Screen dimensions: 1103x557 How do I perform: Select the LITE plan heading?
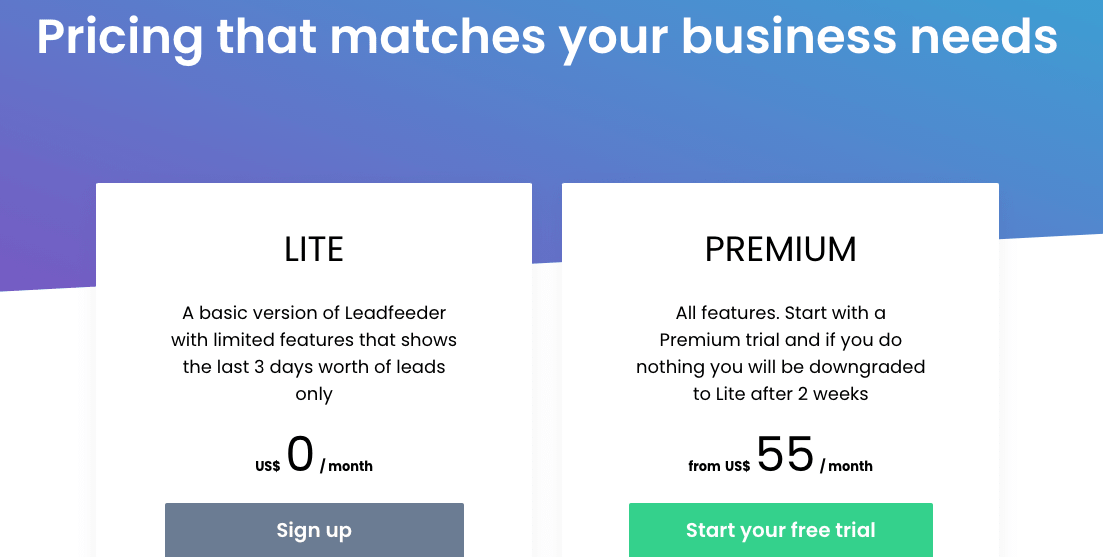click(x=314, y=249)
